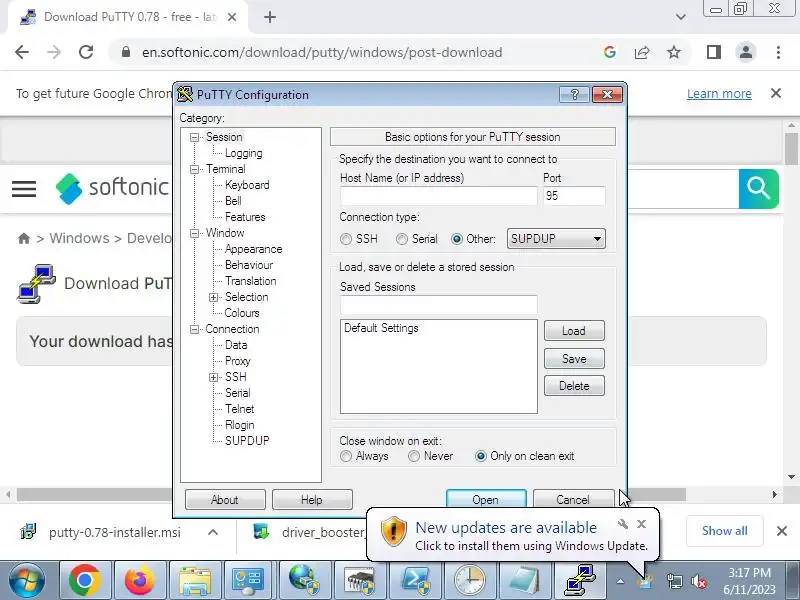The width and height of the screenshot is (800, 600).
Task: Click the Delete session button
Action: tap(574, 386)
